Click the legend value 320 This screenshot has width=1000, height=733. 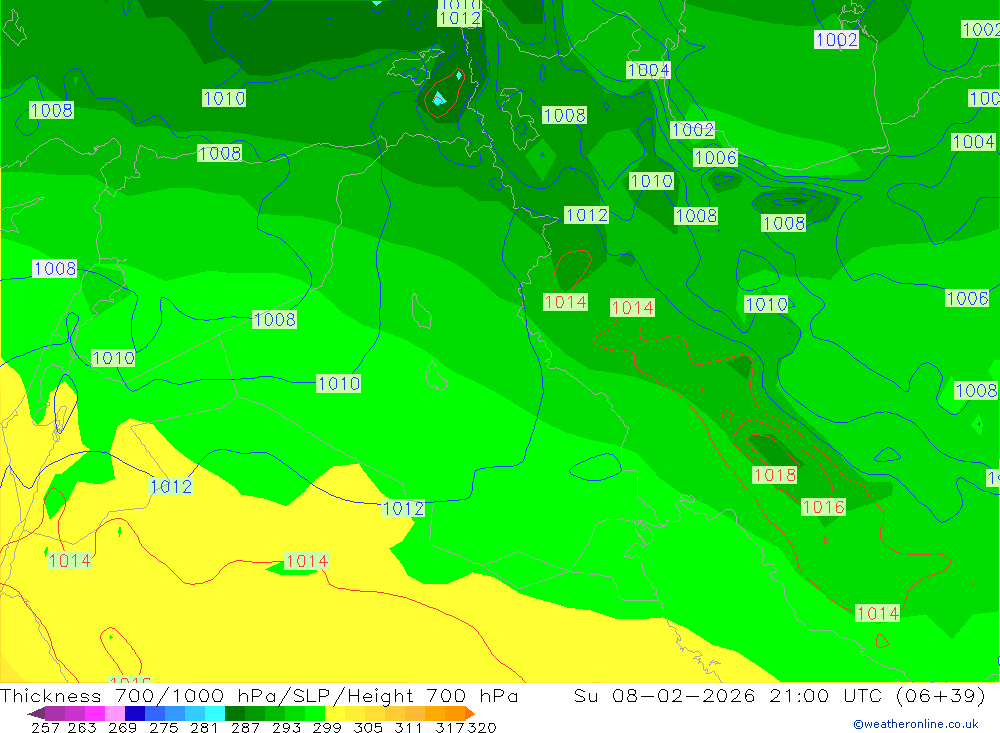pyautogui.click(x=482, y=727)
